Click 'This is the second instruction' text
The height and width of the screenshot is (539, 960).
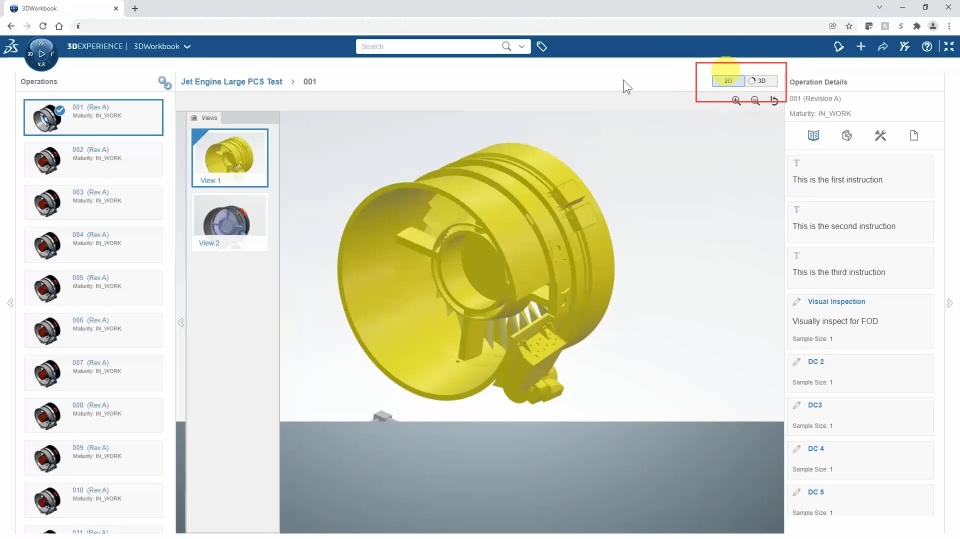coord(844,226)
